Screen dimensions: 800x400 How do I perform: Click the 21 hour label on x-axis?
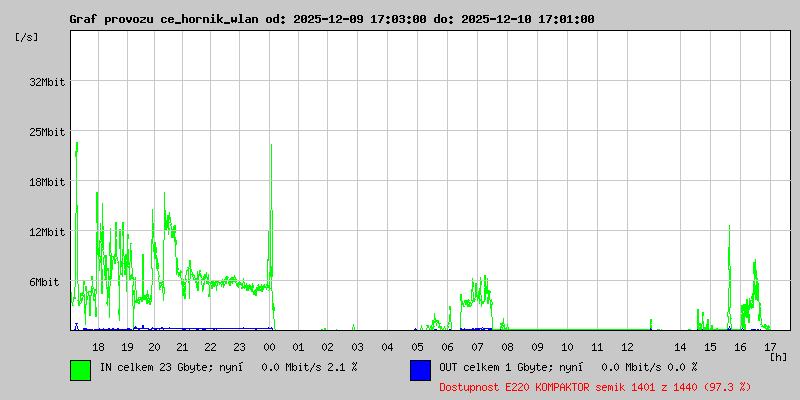click(x=182, y=347)
